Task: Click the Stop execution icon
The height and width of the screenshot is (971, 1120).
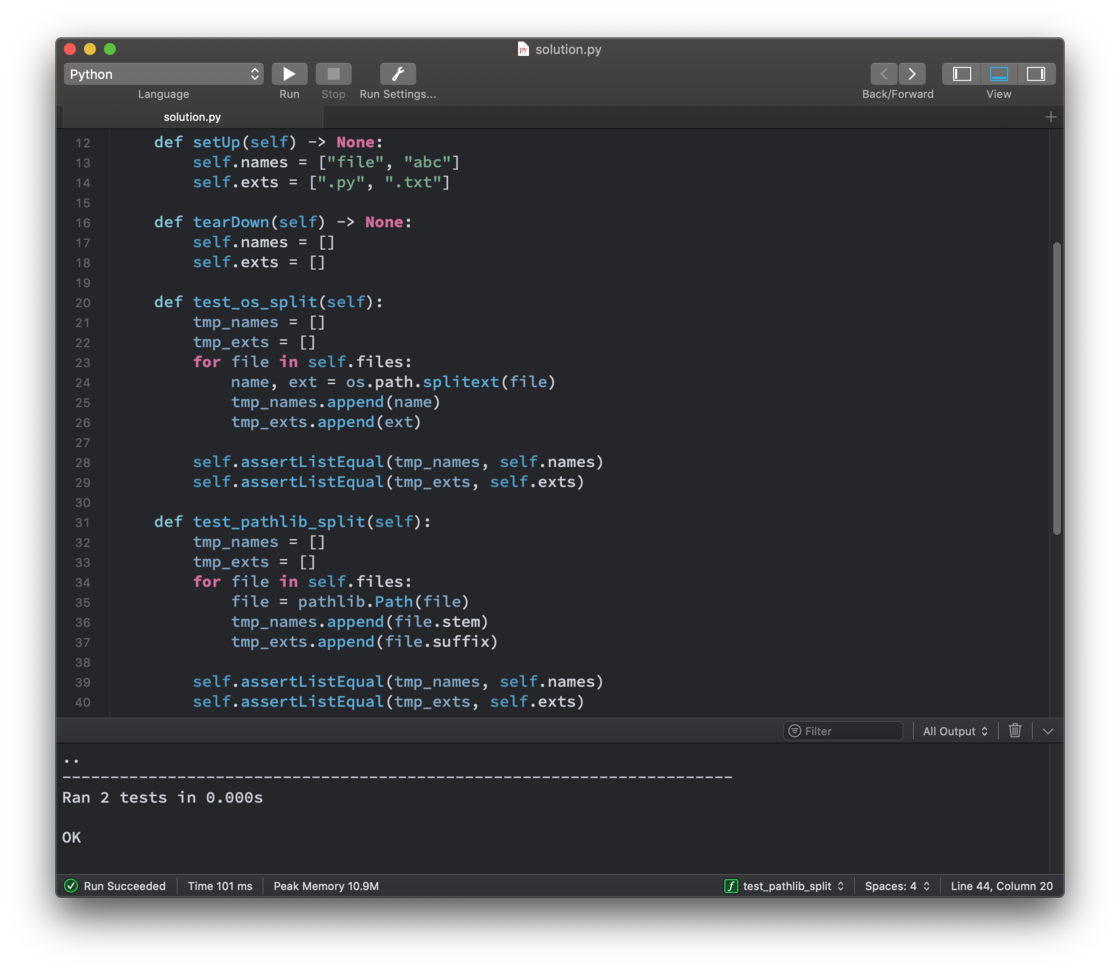Action: (x=333, y=73)
